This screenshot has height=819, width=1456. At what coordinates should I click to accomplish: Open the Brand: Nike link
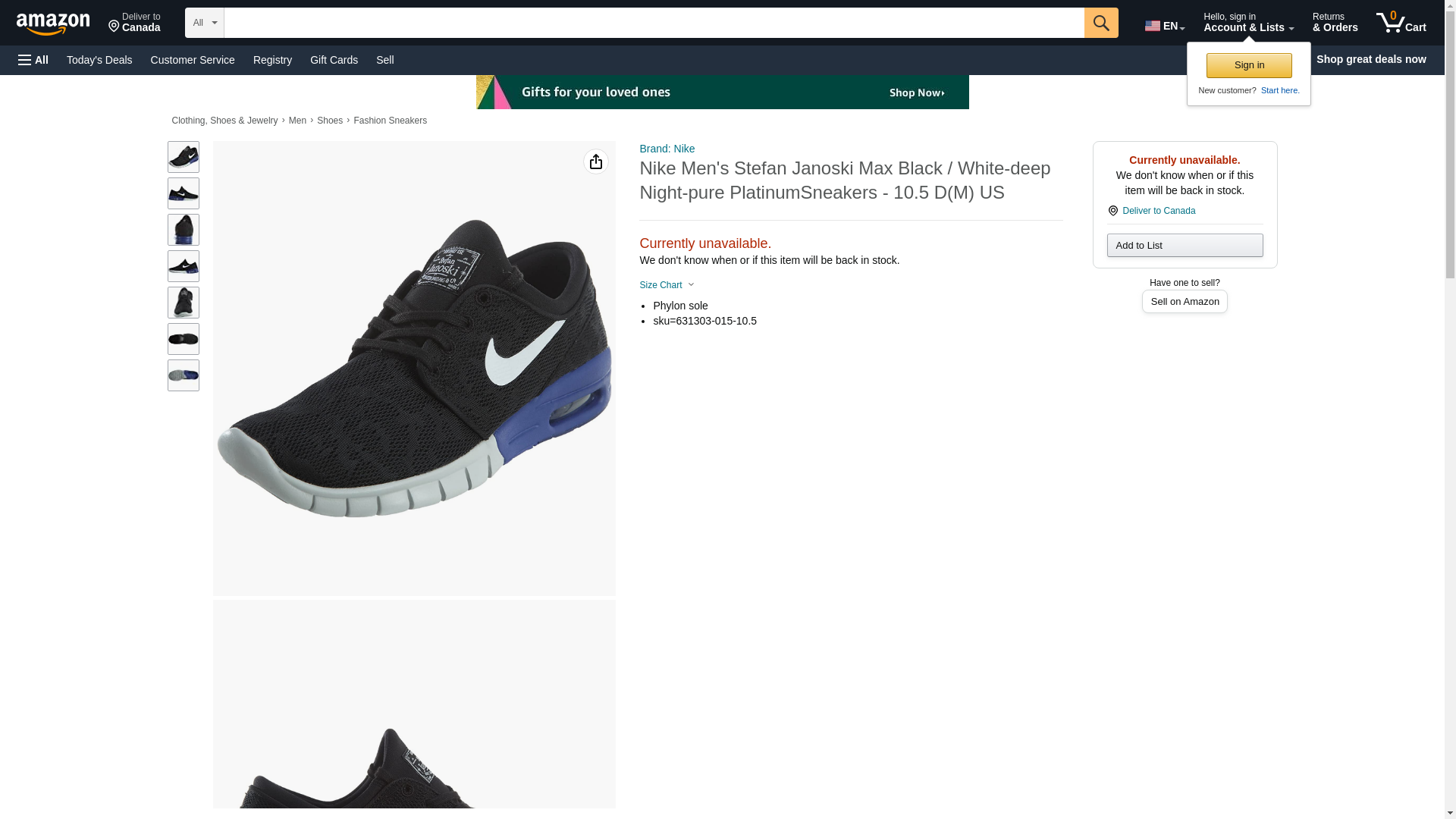pos(667,149)
